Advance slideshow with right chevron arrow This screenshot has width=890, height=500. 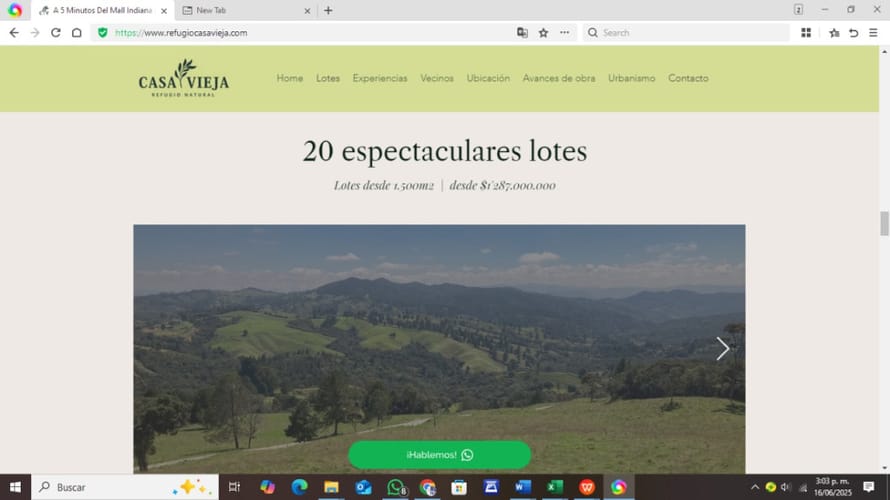point(722,348)
